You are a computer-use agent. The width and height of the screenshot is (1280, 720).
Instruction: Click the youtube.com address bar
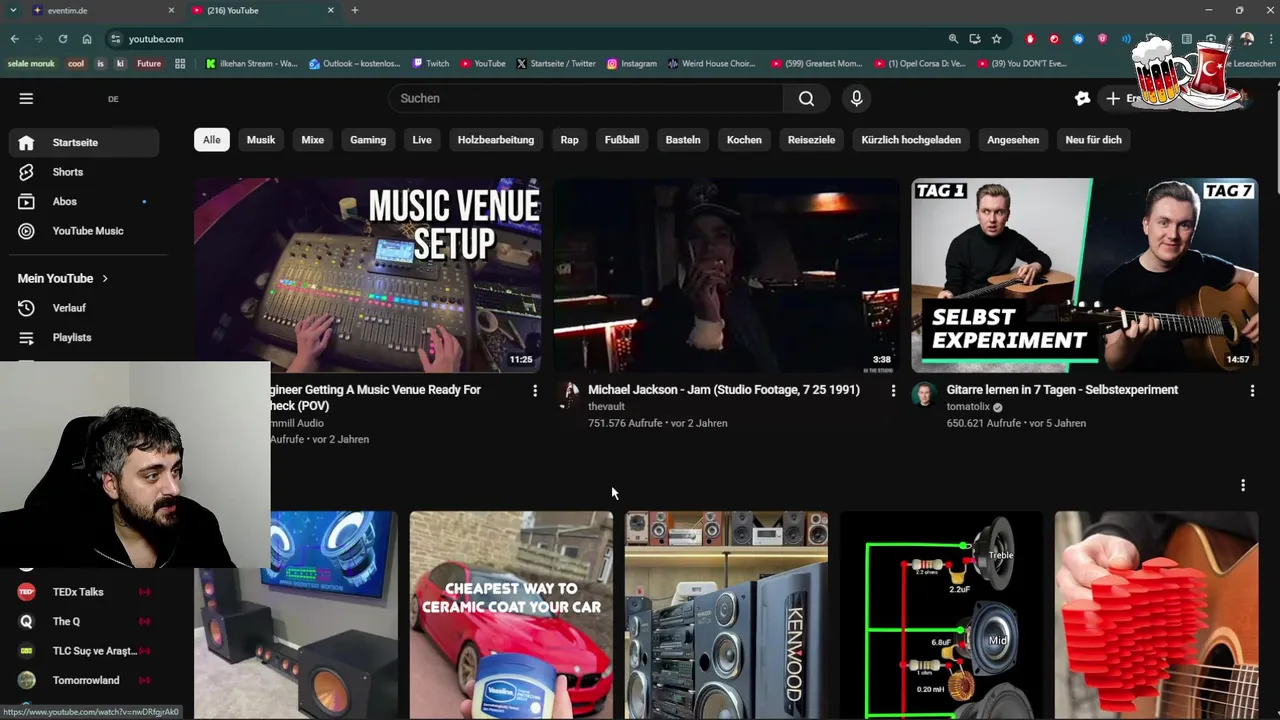pos(530,39)
